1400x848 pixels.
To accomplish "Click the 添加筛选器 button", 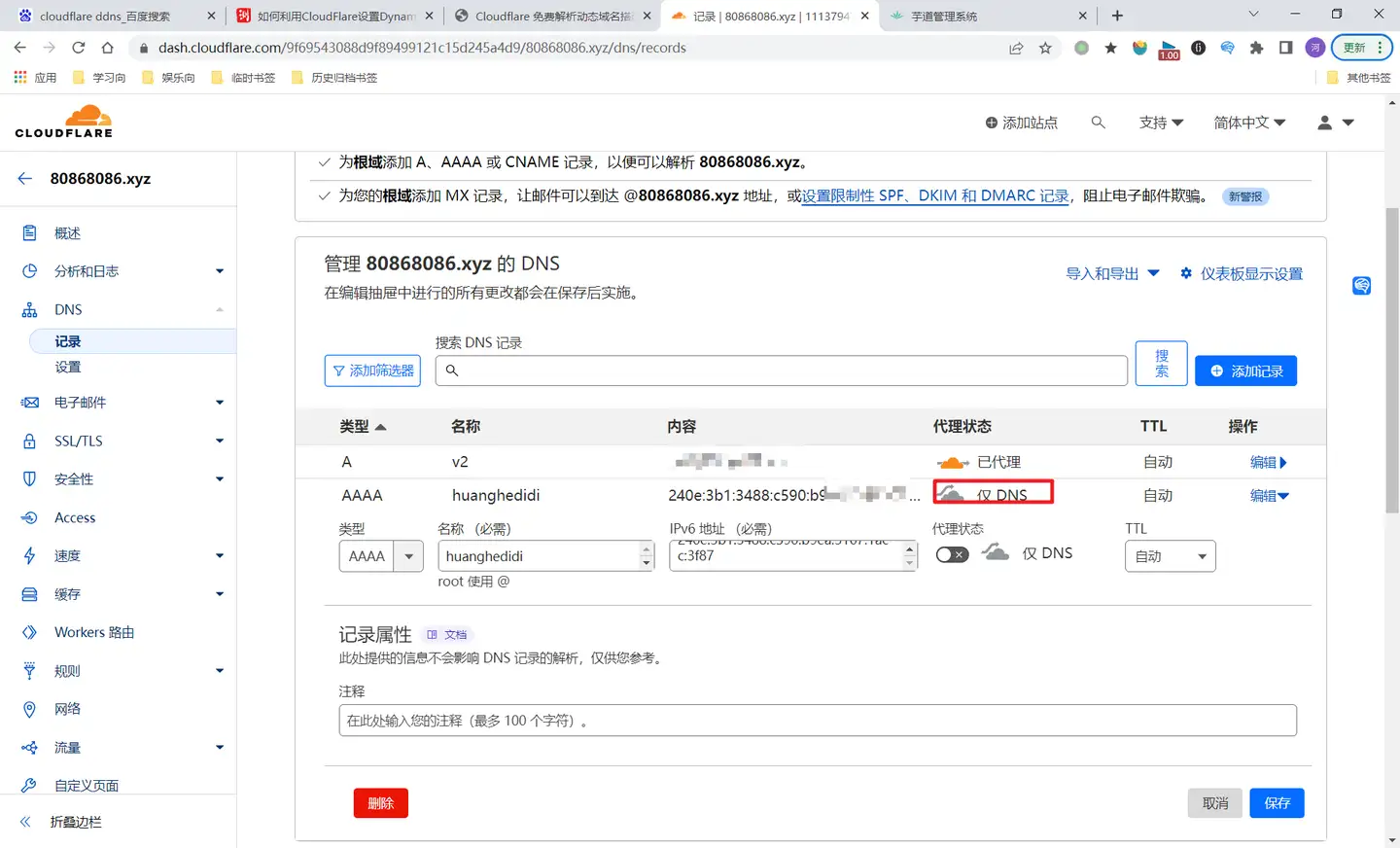I will tap(372, 371).
